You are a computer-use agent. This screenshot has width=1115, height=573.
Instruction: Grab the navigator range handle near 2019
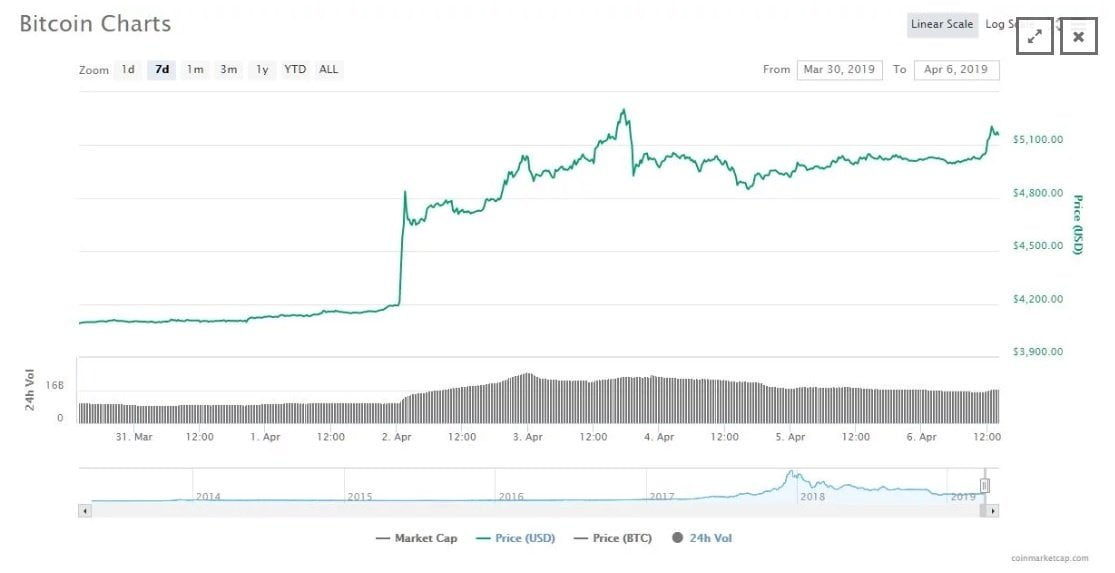985,486
